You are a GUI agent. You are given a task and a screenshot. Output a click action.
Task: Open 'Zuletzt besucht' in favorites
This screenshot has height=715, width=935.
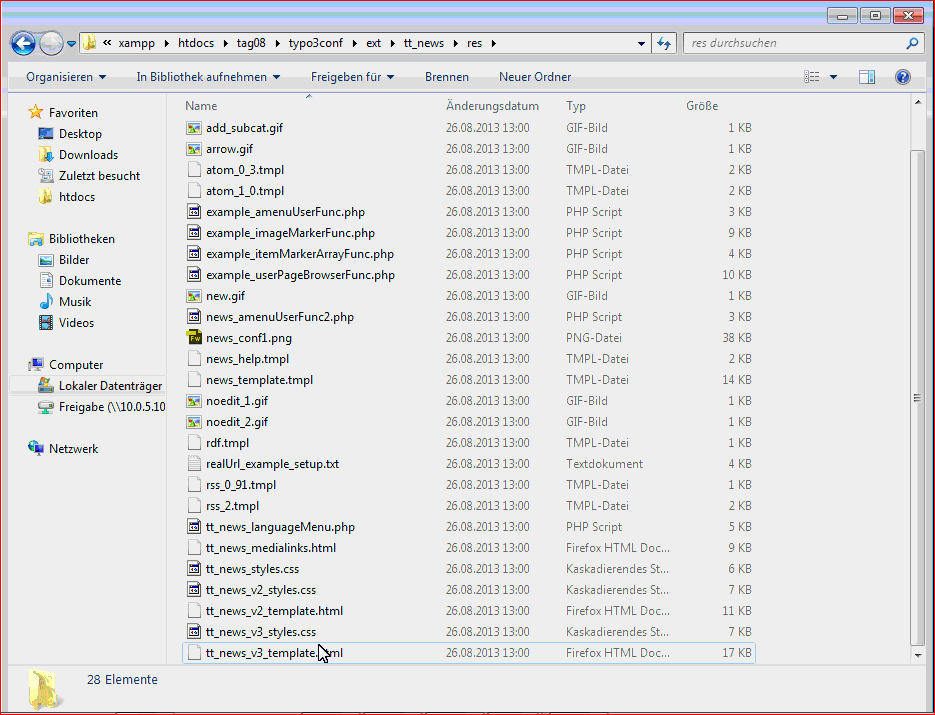[99, 176]
